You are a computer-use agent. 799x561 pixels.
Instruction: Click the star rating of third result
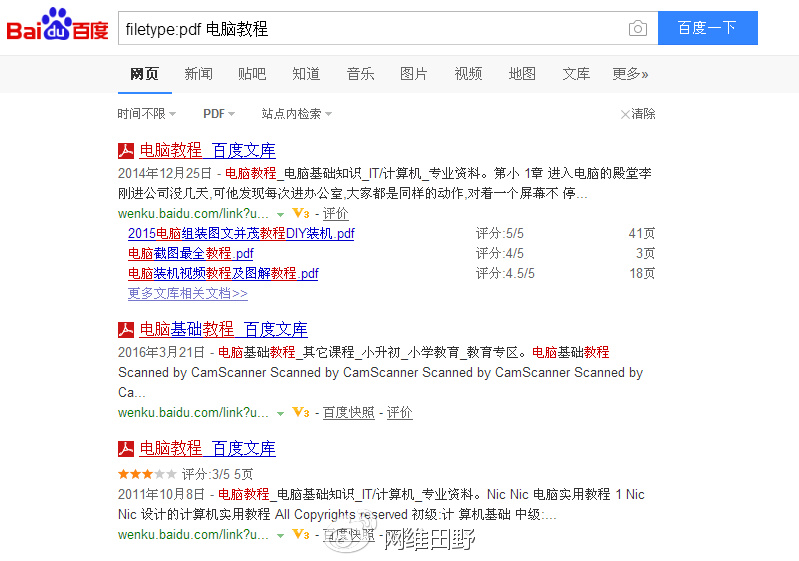coord(147,474)
